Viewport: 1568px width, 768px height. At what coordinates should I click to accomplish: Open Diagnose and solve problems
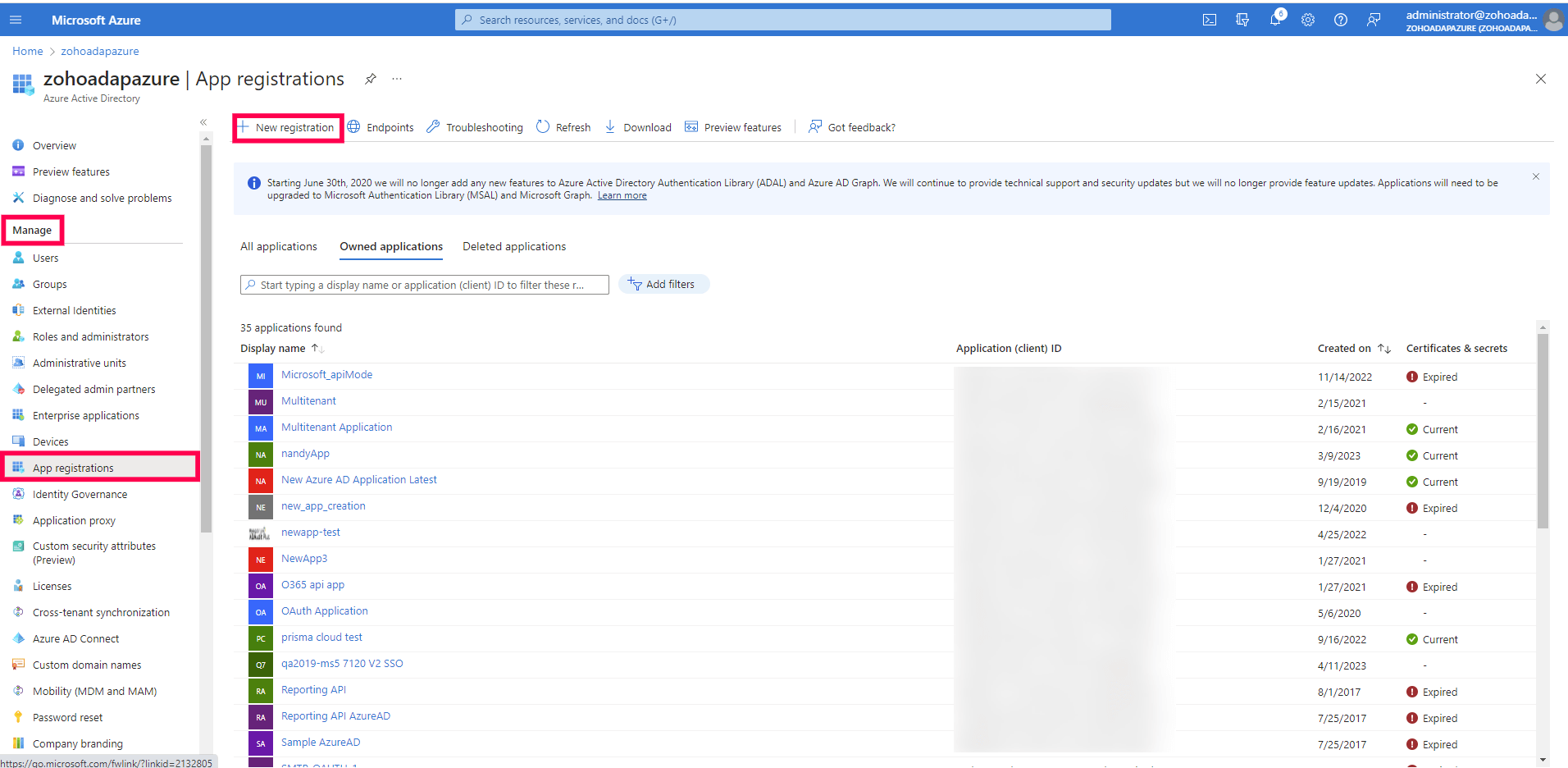(x=103, y=198)
